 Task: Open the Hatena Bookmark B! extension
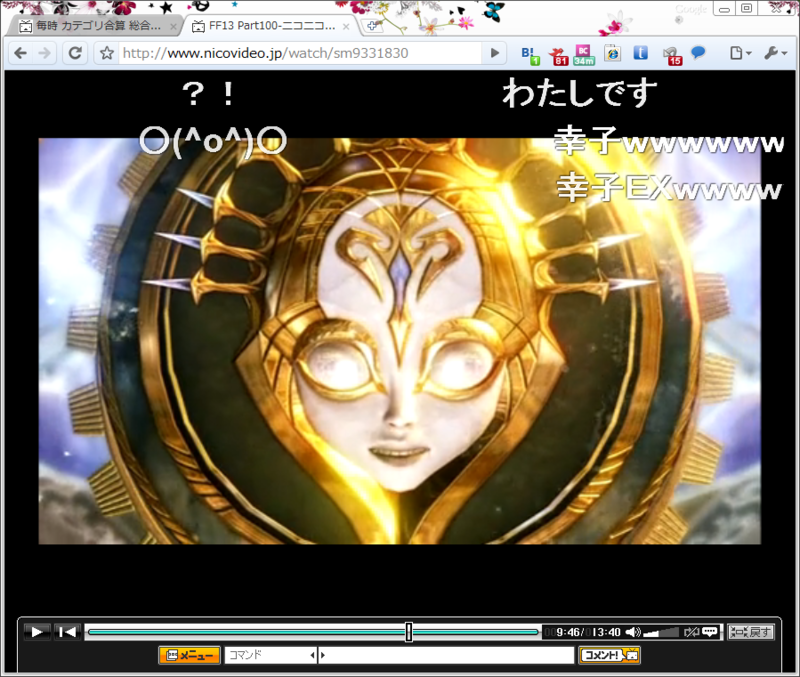click(530, 54)
